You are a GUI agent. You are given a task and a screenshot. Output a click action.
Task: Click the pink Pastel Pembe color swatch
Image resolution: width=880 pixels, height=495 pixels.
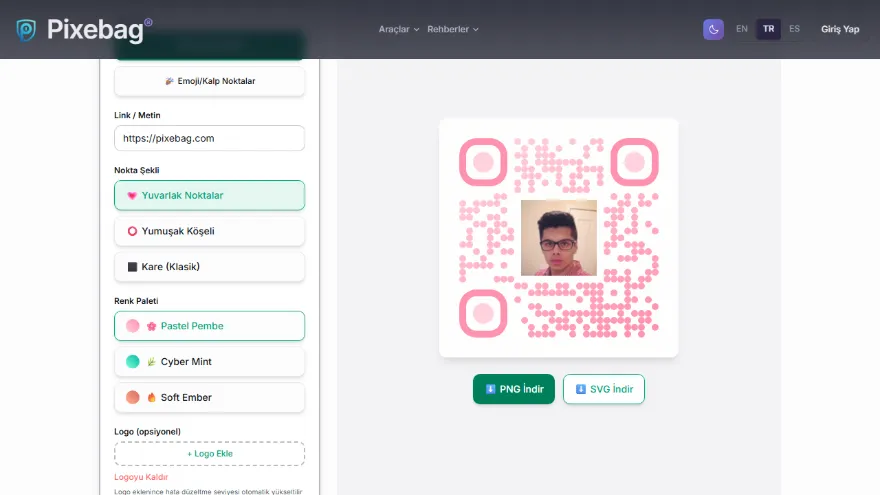(x=132, y=326)
